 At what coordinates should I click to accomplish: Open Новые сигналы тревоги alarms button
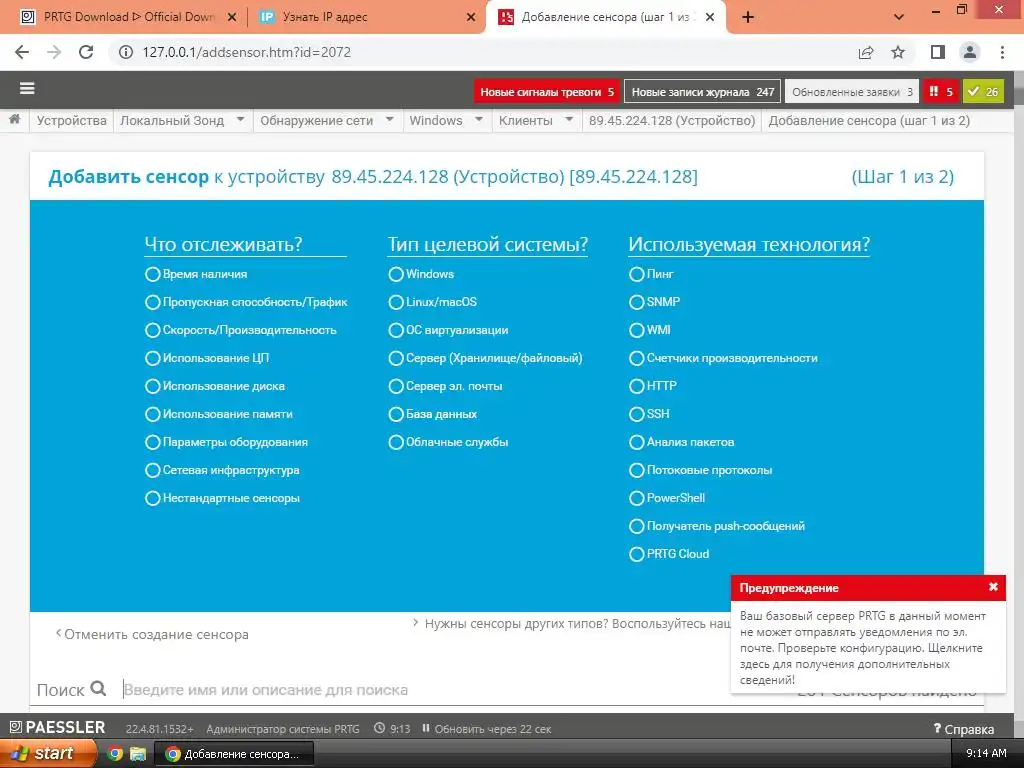tap(547, 92)
